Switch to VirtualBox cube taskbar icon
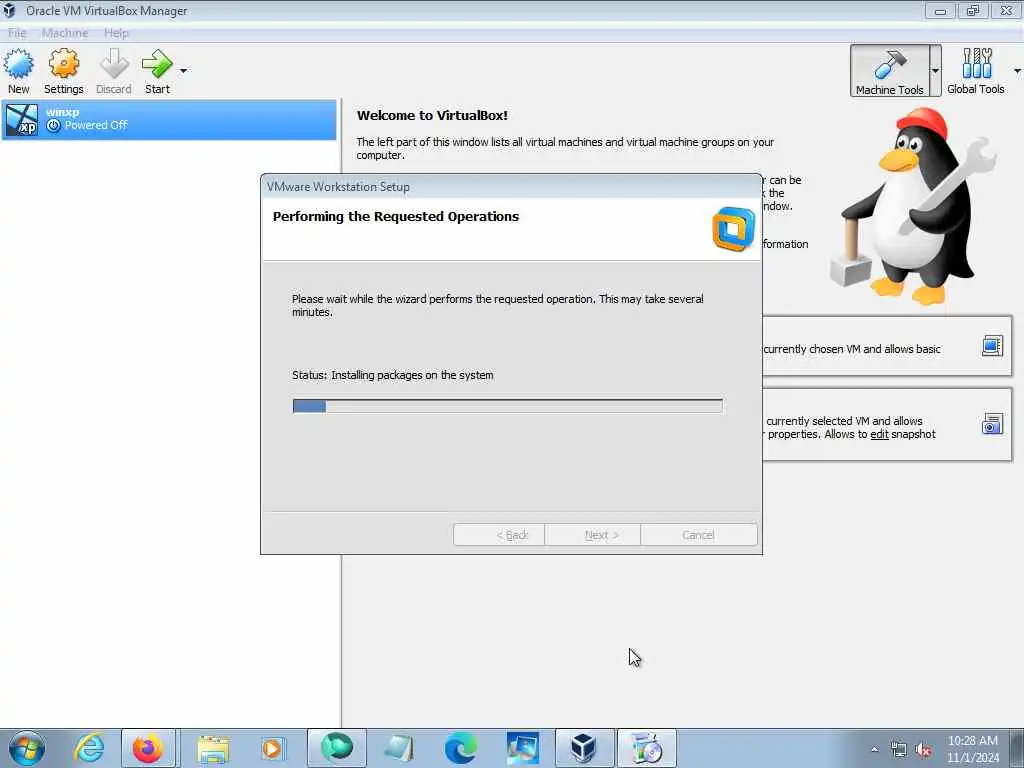 (583, 748)
